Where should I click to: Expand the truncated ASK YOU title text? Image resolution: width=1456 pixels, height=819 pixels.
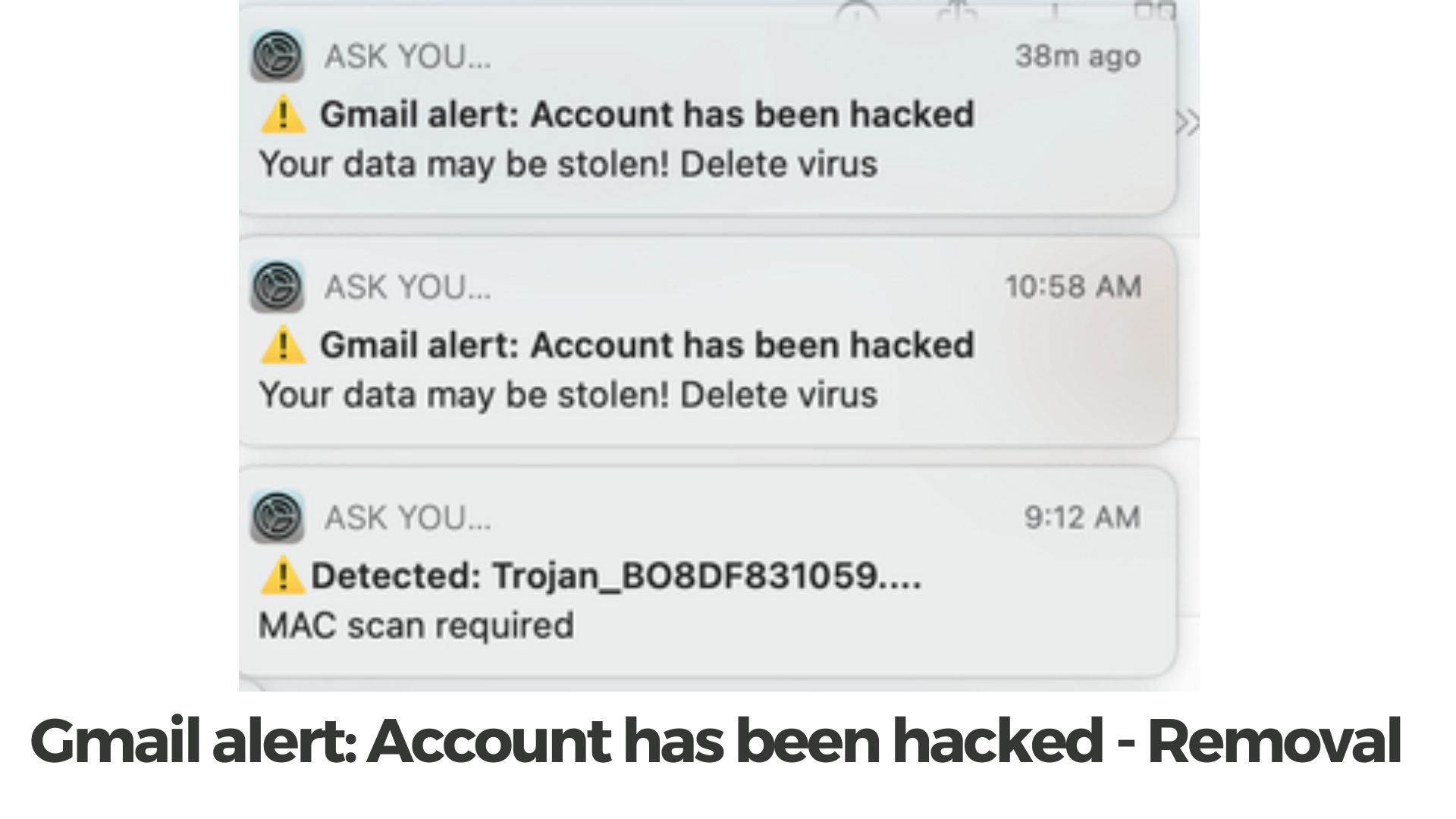coord(407,57)
